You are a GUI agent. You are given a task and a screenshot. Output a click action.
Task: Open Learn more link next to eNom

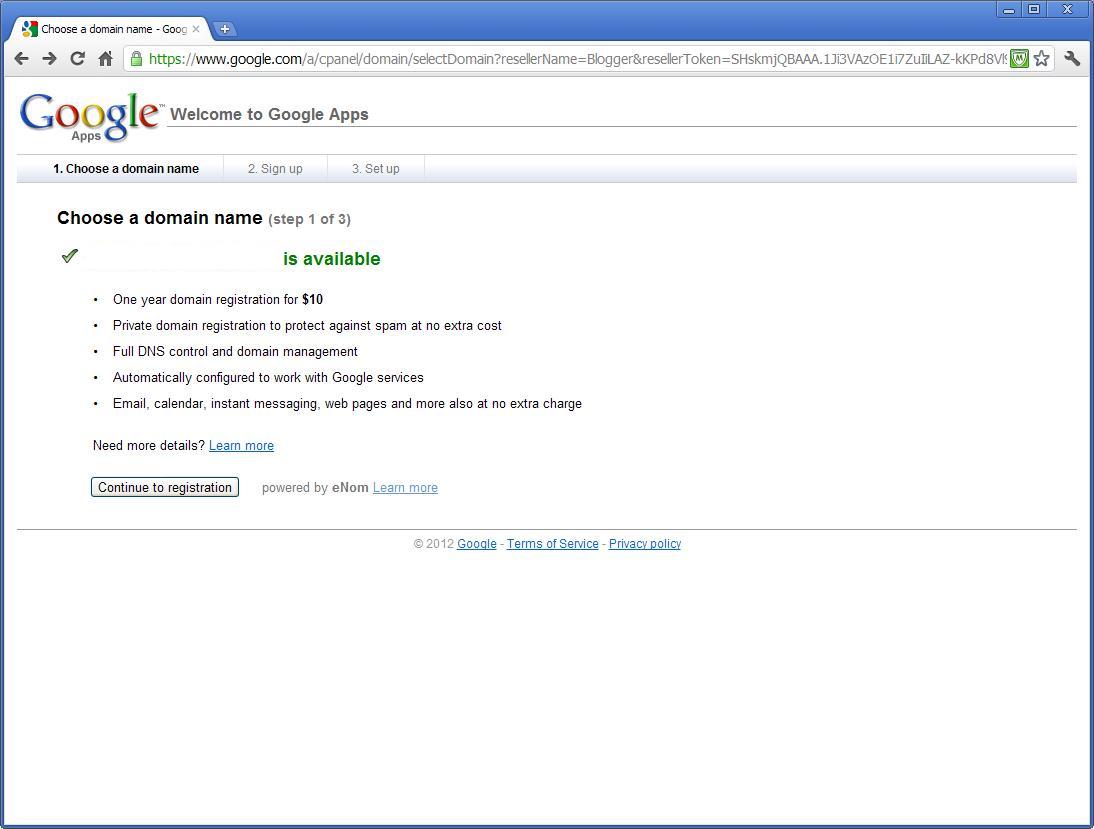click(x=405, y=488)
